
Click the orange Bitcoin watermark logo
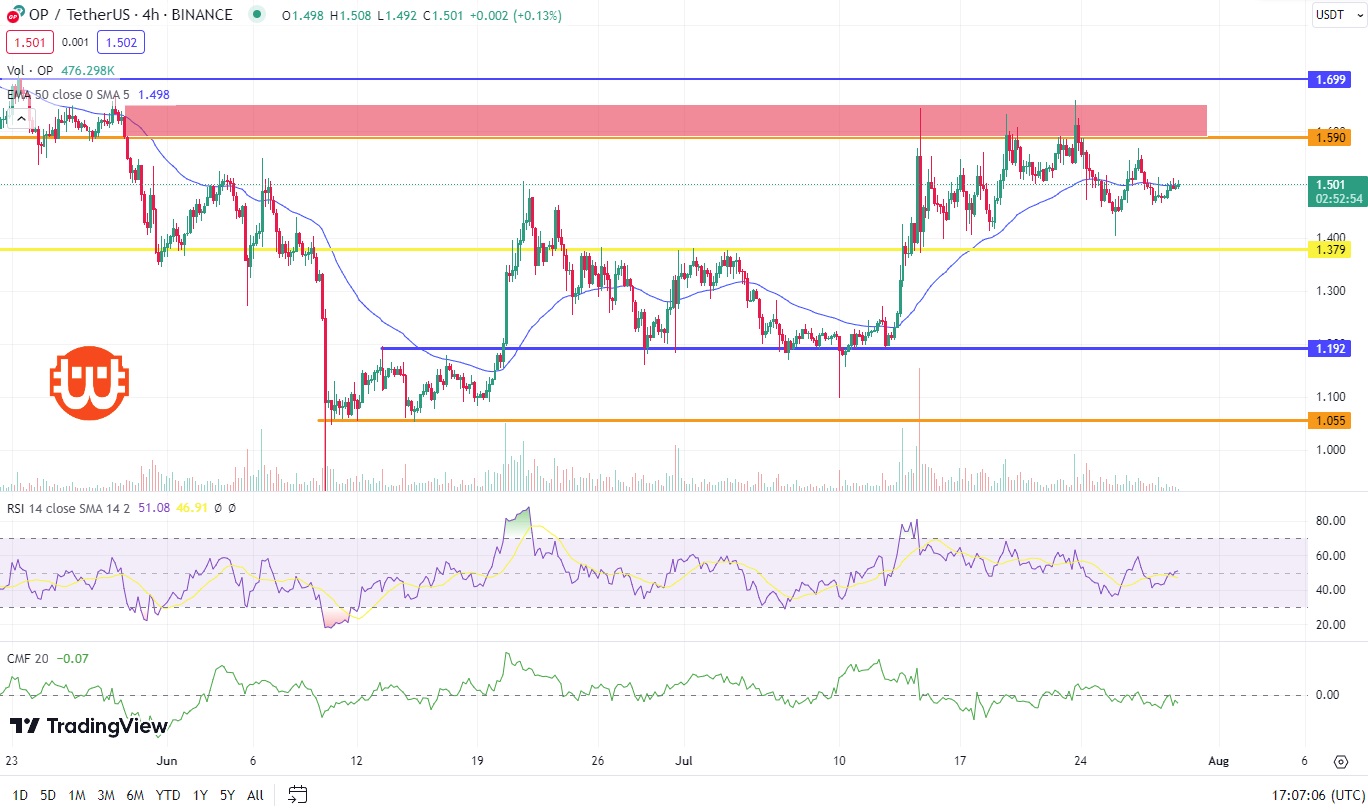(89, 383)
